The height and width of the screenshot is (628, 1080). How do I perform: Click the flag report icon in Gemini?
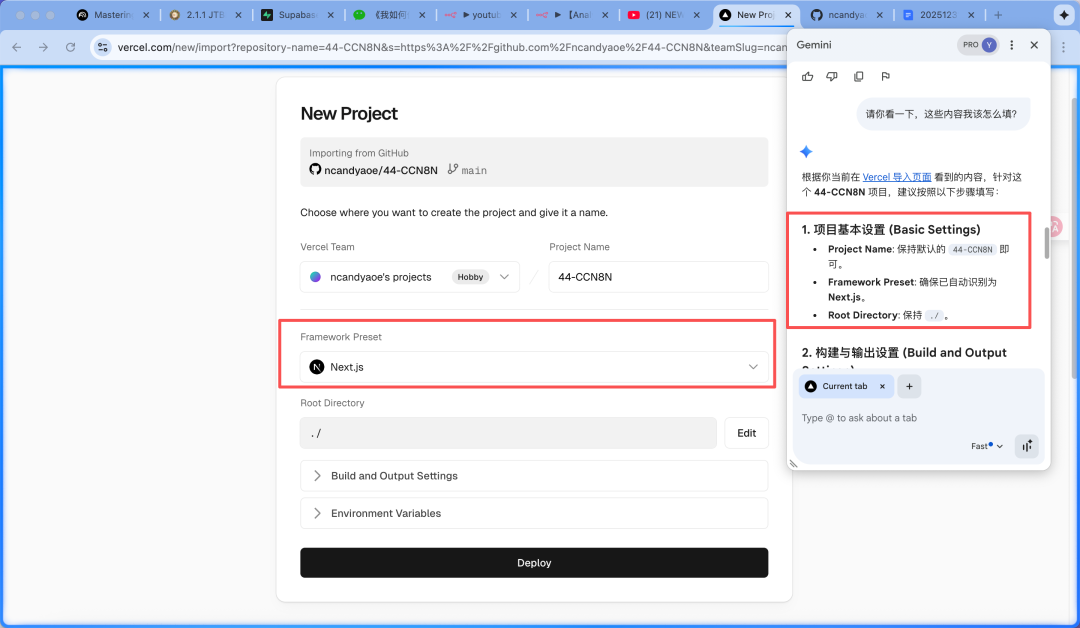click(885, 76)
